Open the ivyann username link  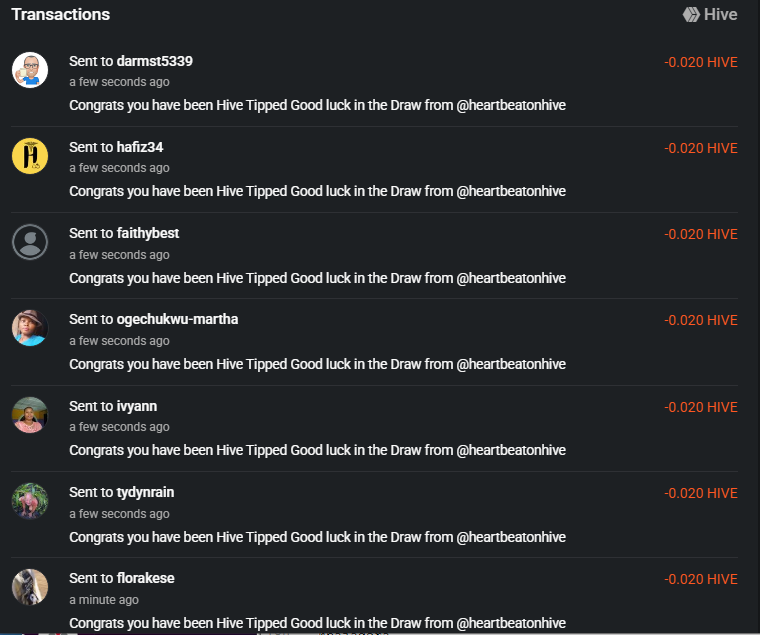point(137,406)
